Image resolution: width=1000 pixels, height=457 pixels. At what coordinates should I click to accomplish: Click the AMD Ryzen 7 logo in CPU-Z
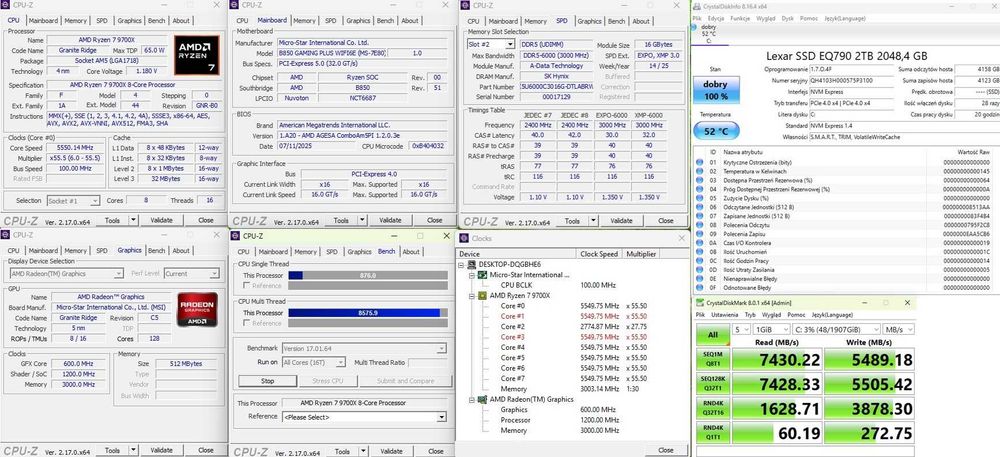197,55
